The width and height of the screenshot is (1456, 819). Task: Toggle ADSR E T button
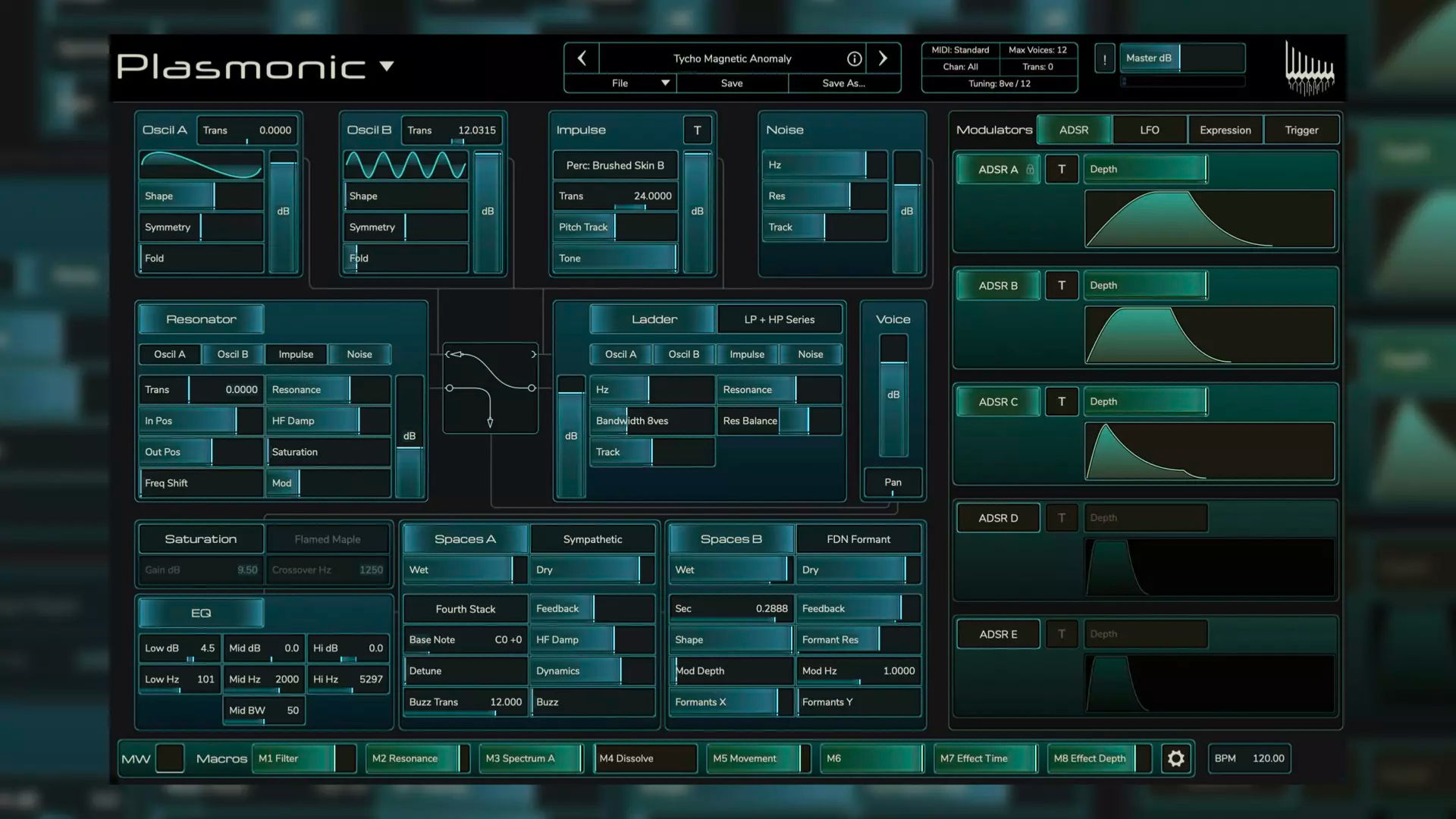click(x=1062, y=634)
